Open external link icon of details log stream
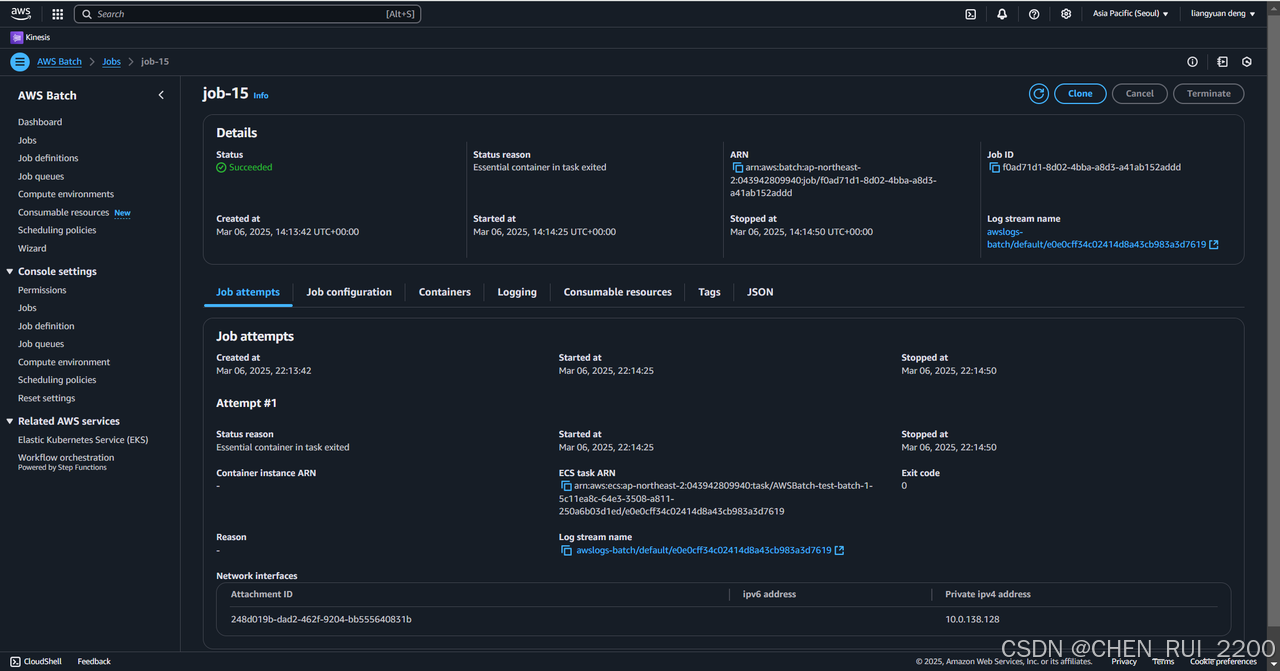The height and width of the screenshot is (671, 1280). click(1214, 244)
